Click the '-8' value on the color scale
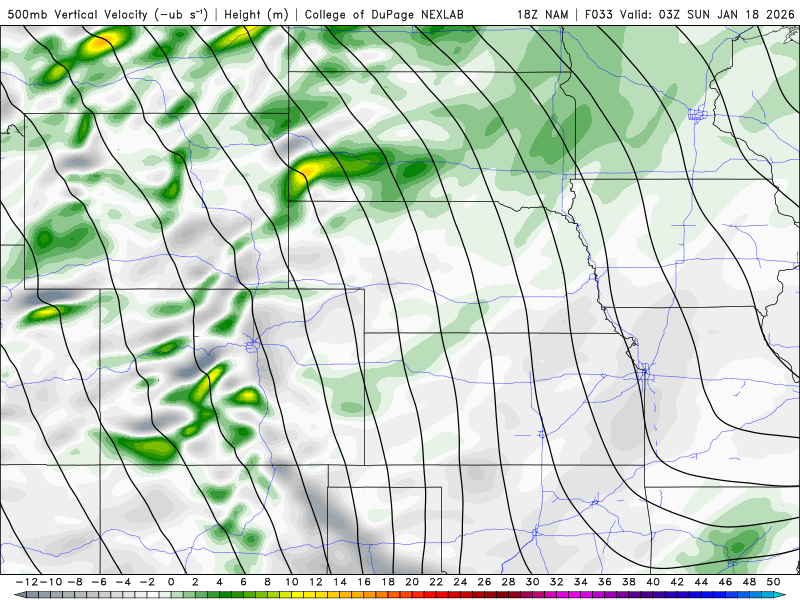The height and width of the screenshot is (600, 800). pos(74,582)
